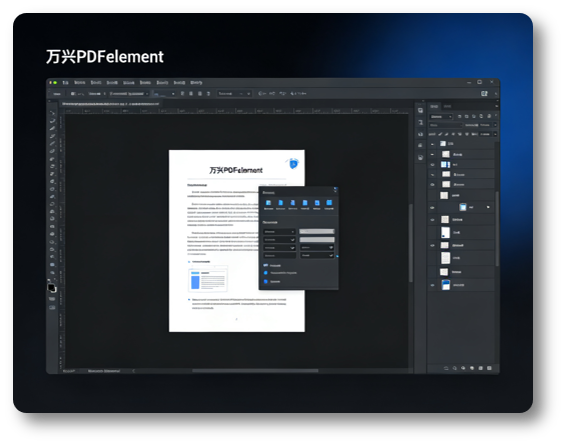565x445 pixels.
Task: Open the first dropdown in the floating panel's lower section
Action: coord(279,232)
